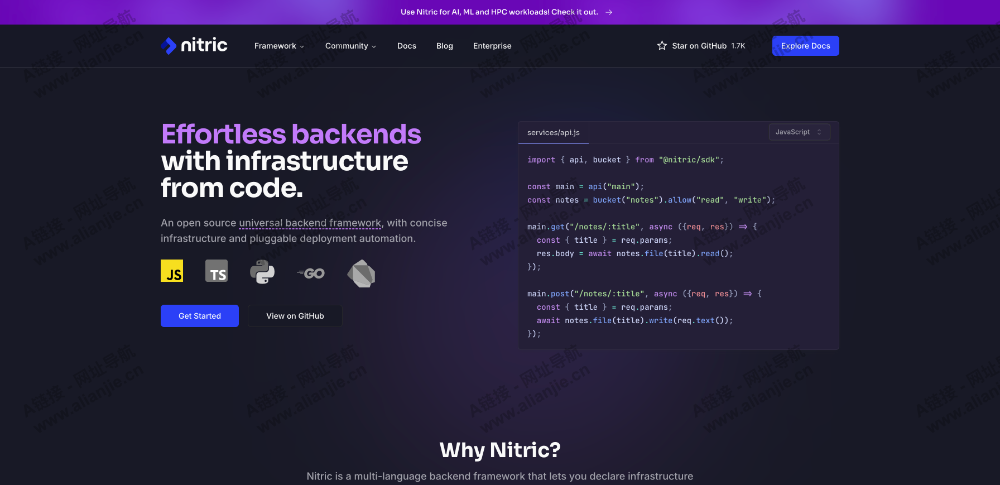Click the Get Started button

(200, 316)
